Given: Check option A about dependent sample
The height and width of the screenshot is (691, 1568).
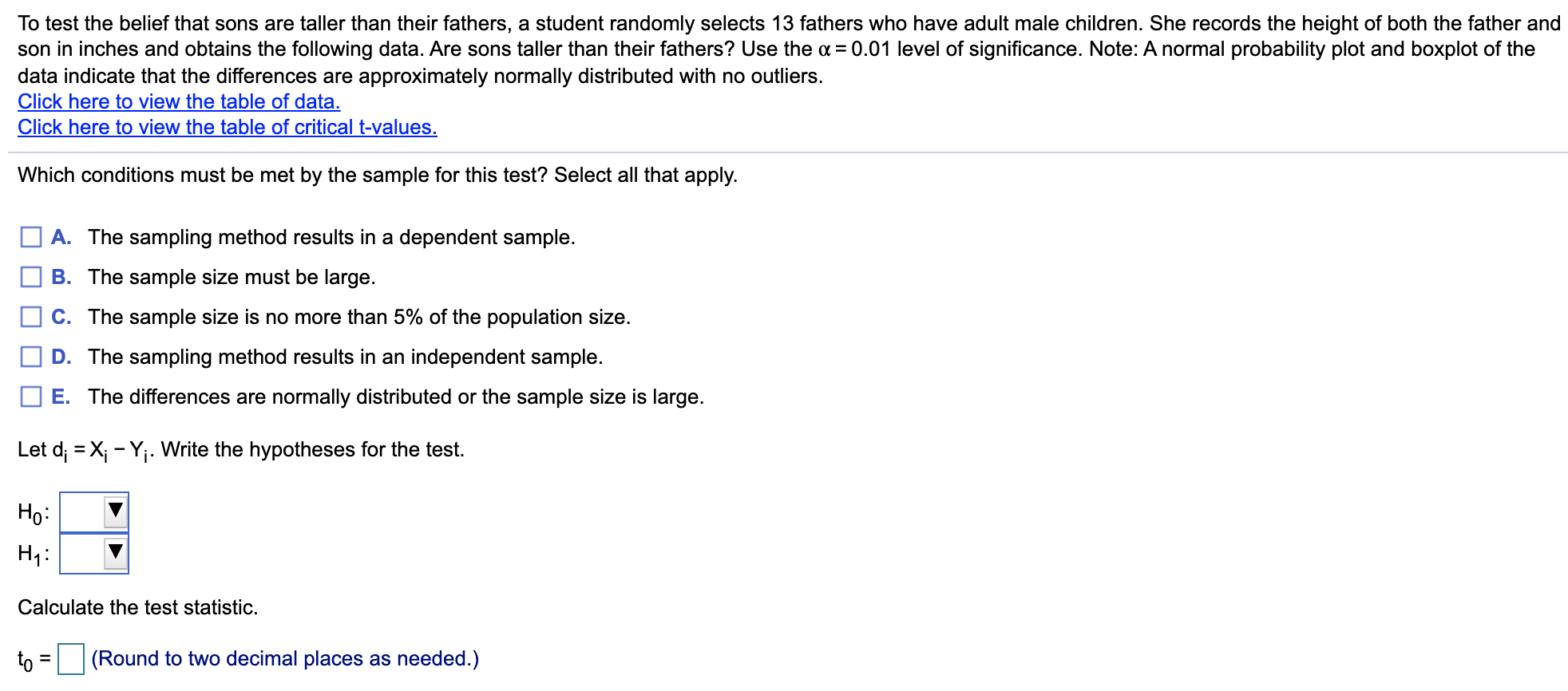Looking at the screenshot, I should (x=31, y=237).
